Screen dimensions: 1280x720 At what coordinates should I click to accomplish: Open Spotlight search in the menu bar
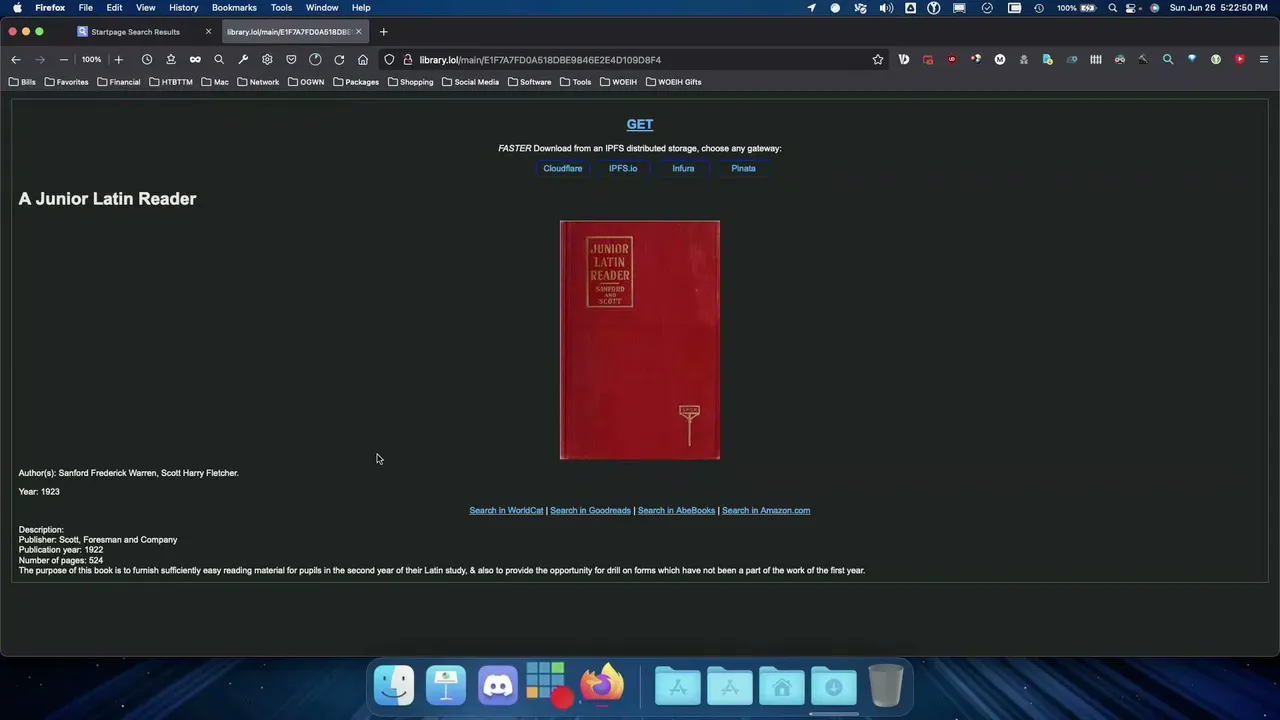pos(1112,8)
